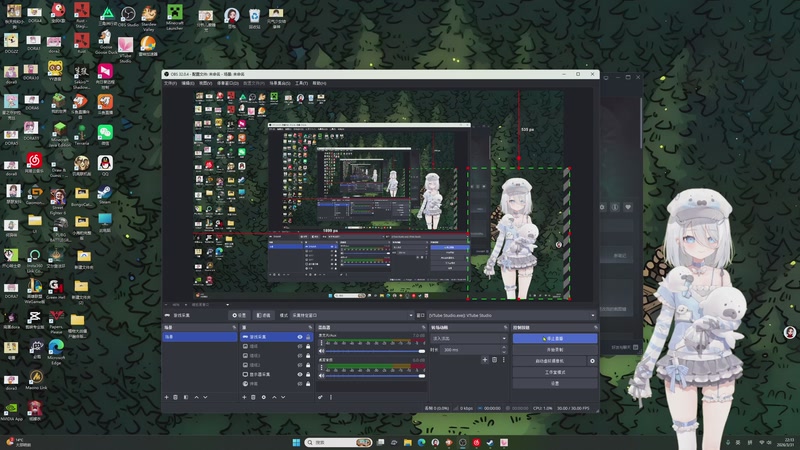Image resolution: width=800 pixels, height=450 pixels.
Task: Open Minecraft Launcher desktop icon
Action: [x=174, y=17]
